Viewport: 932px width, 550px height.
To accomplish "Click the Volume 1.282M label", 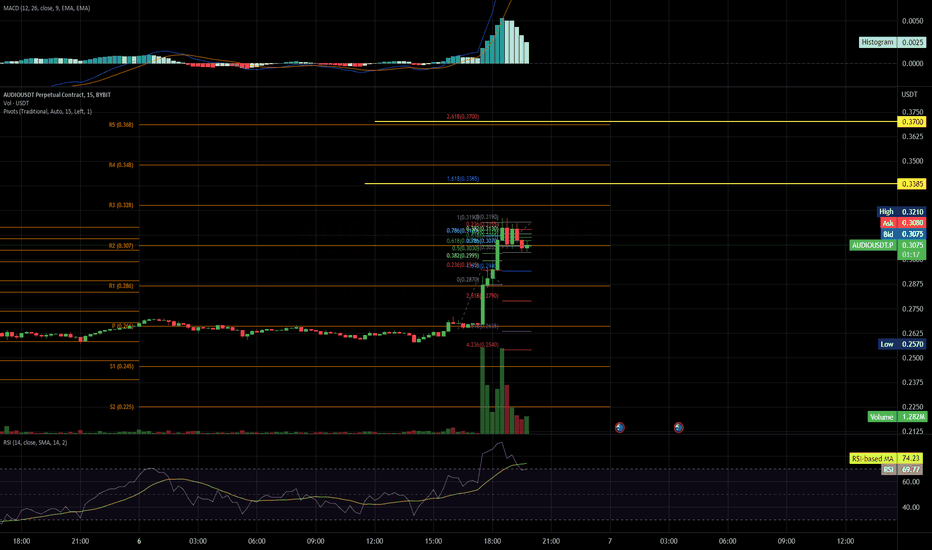I will [x=897, y=417].
